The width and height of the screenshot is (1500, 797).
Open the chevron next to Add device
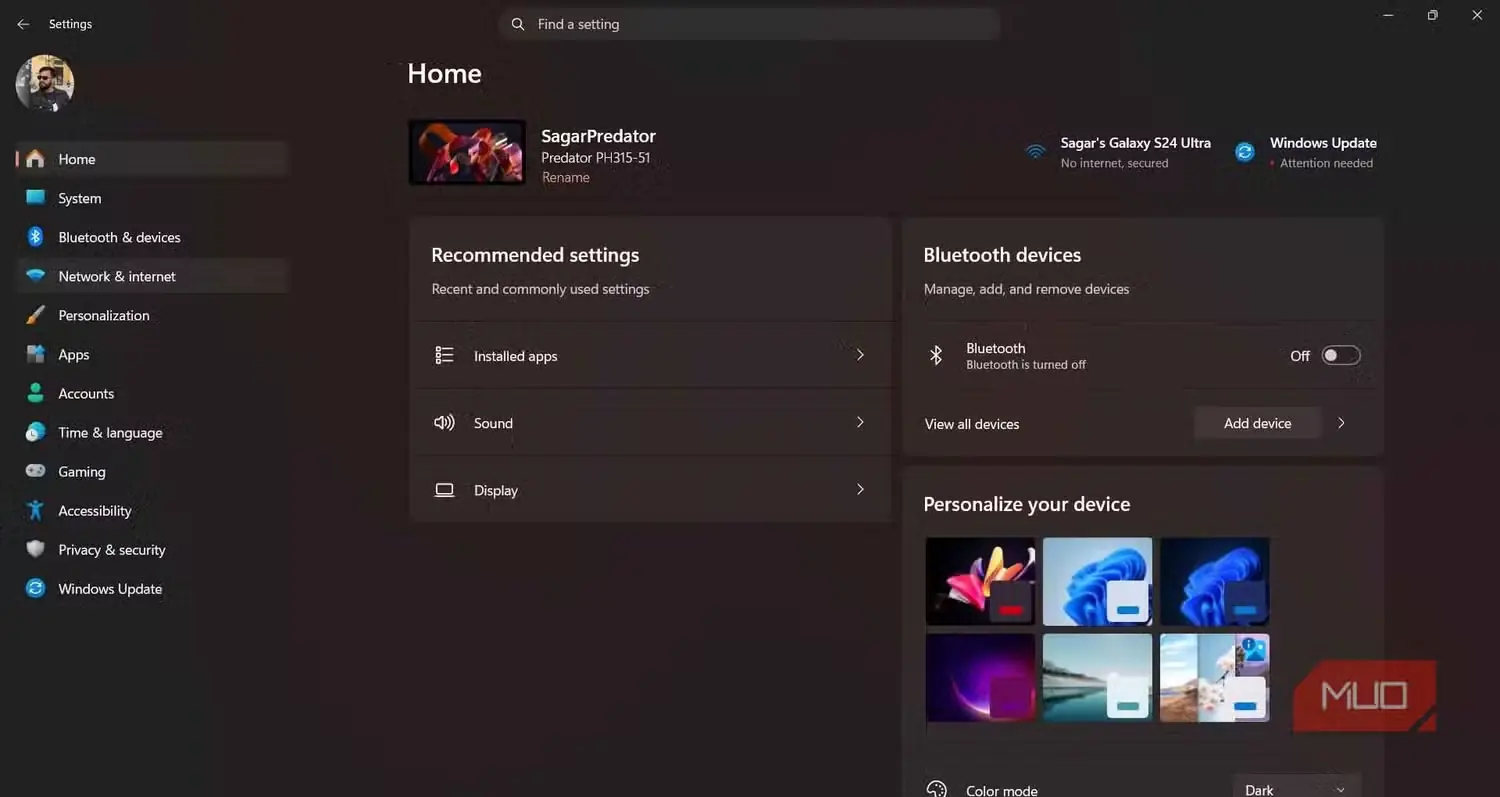(x=1341, y=423)
